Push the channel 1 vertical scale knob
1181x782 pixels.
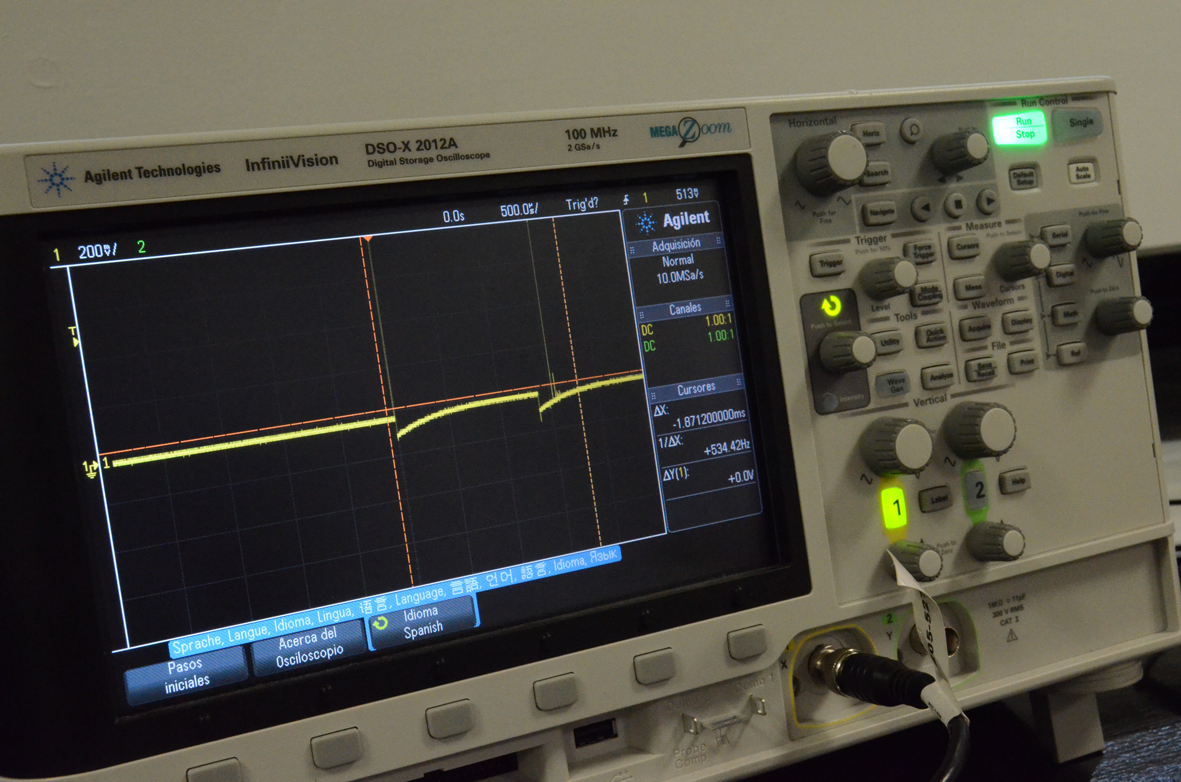click(x=896, y=444)
